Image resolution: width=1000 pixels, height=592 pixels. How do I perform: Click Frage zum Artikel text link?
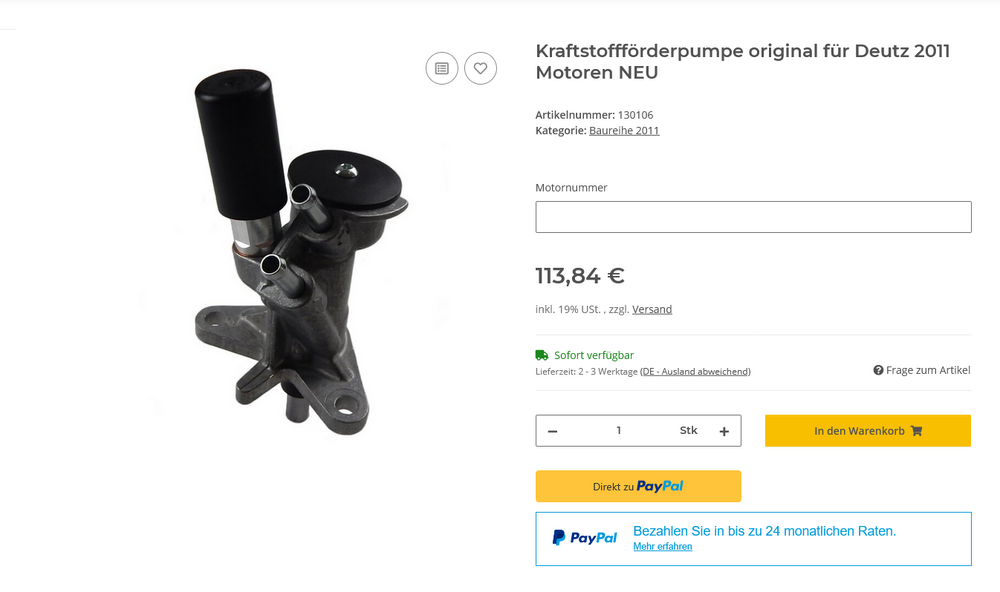pyautogui.click(x=928, y=370)
